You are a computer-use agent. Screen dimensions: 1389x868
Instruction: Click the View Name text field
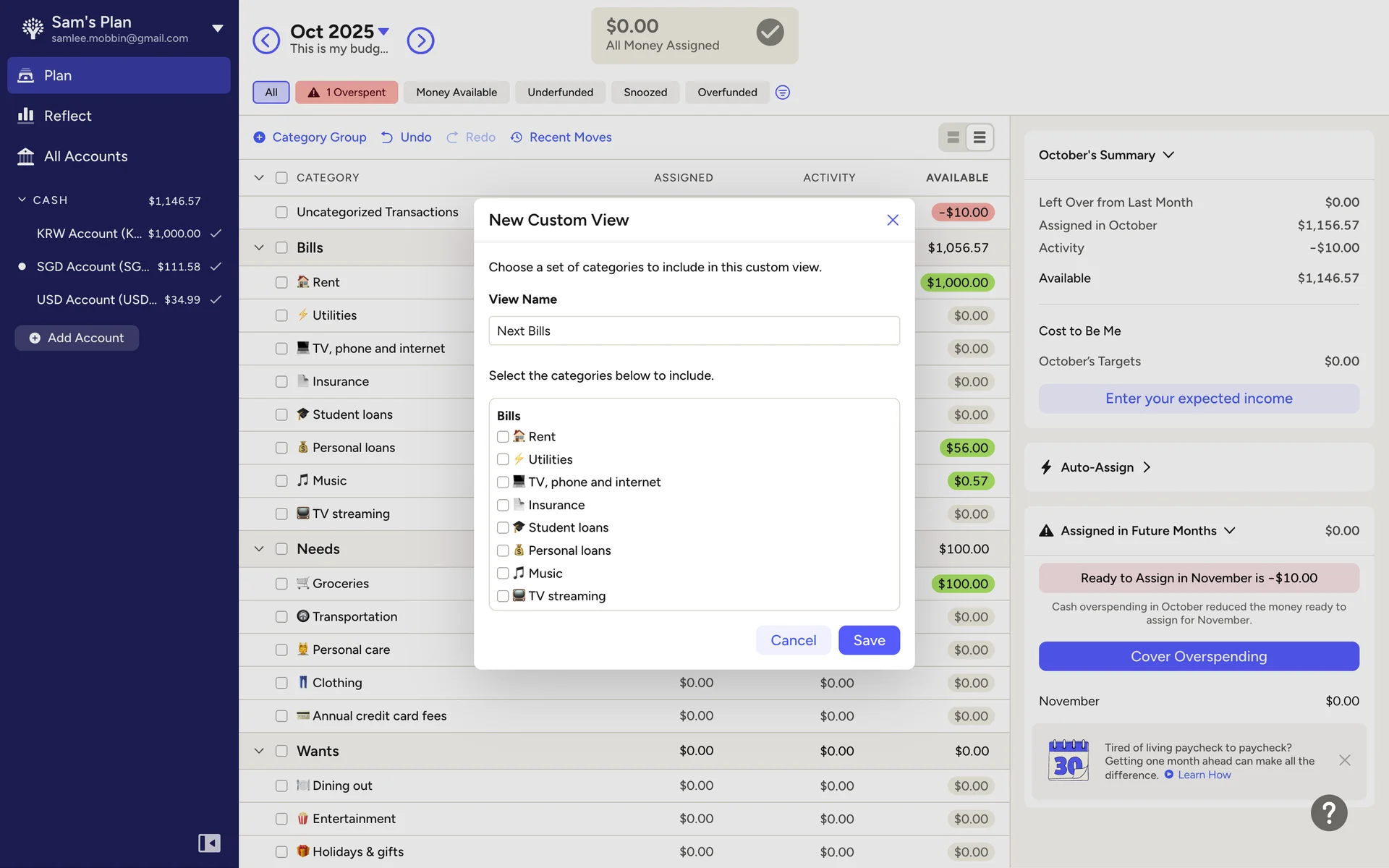[694, 331]
